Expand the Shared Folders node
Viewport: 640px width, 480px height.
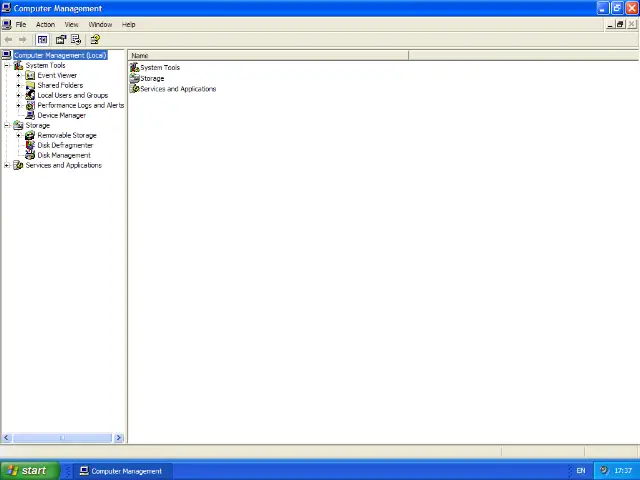coord(18,85)
